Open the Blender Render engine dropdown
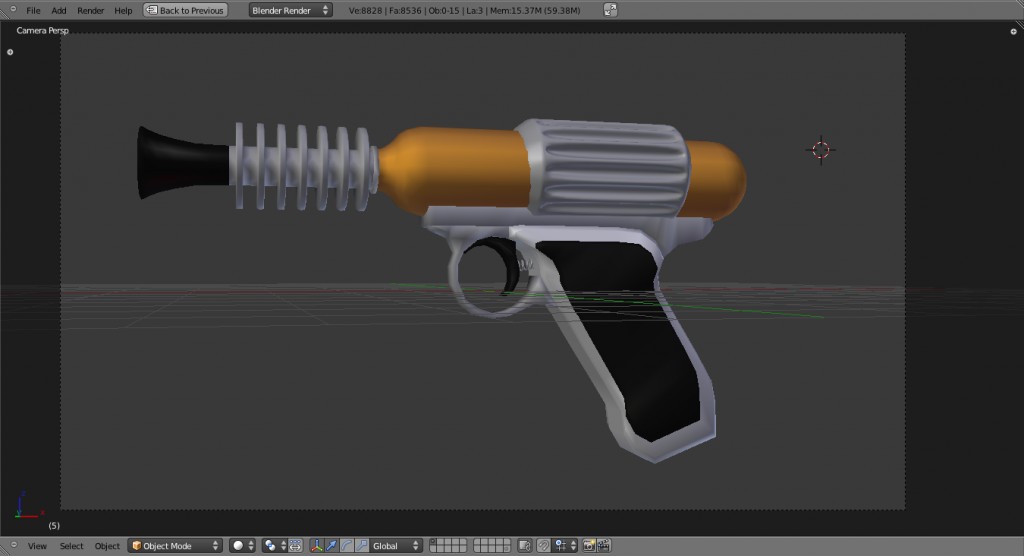This screenshot has width=1024, height=556. [x=290, y=10]
